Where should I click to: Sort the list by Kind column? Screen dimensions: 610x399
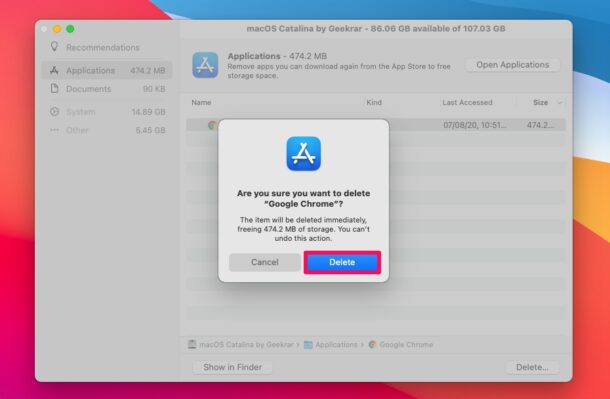374,103
